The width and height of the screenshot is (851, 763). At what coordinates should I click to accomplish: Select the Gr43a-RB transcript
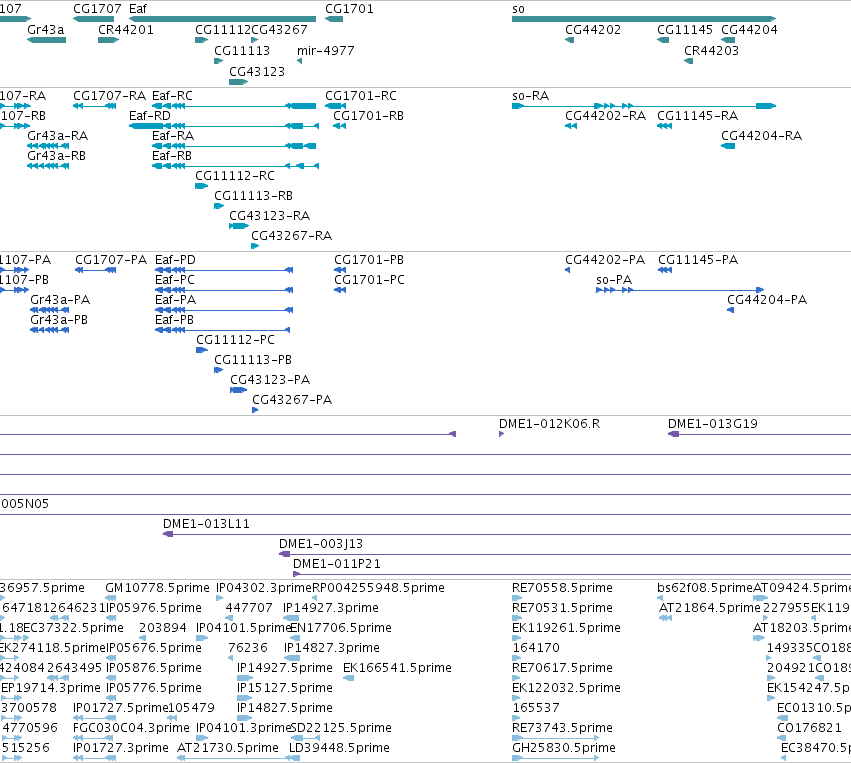coord(48,166)
